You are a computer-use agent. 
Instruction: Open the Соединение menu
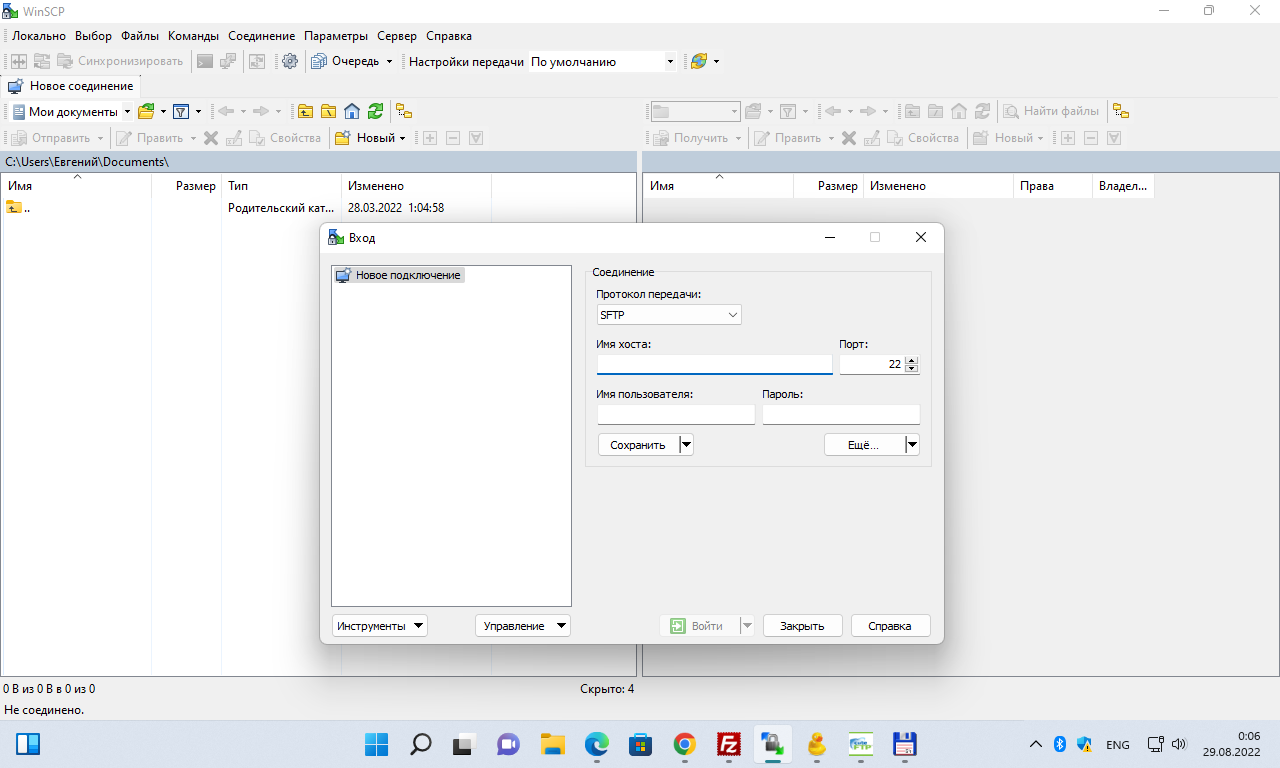click(261, 35)
